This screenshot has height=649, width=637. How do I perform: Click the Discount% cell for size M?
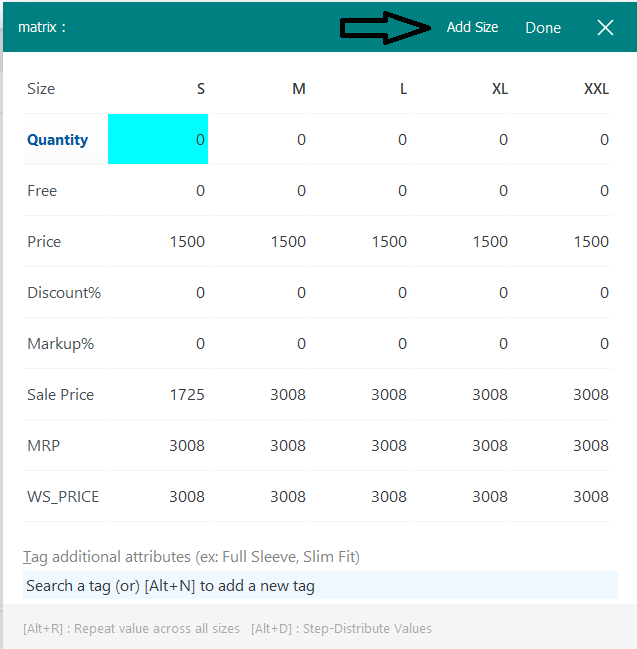pyautogui.click(x=259, y=292)
